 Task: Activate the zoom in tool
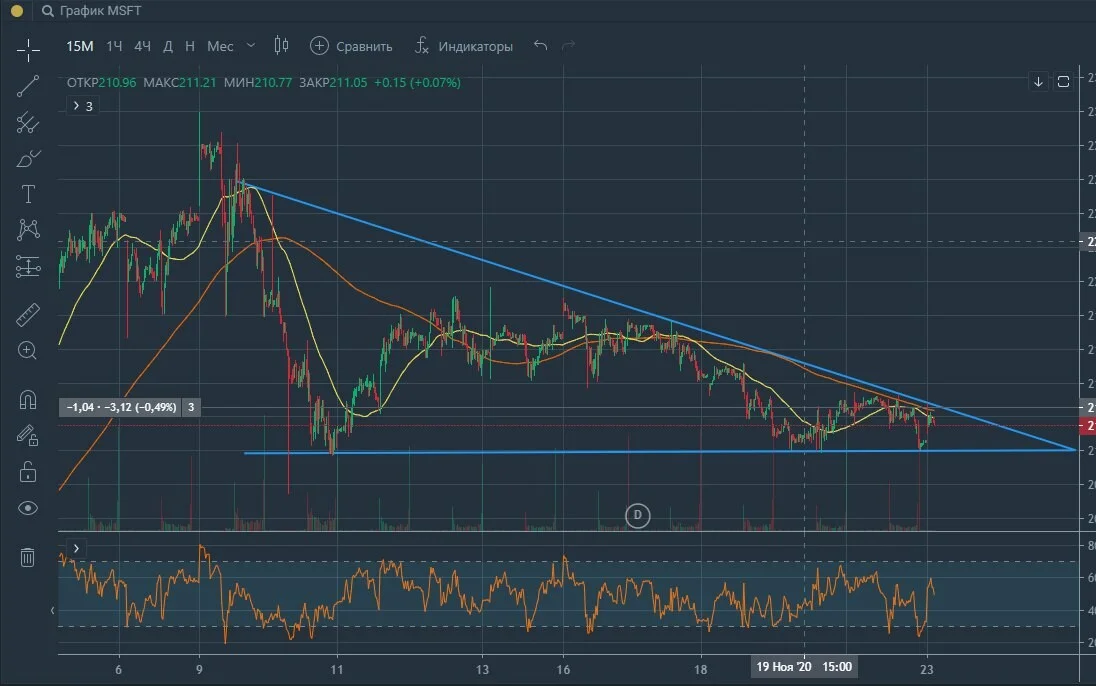tap(28, 350)
